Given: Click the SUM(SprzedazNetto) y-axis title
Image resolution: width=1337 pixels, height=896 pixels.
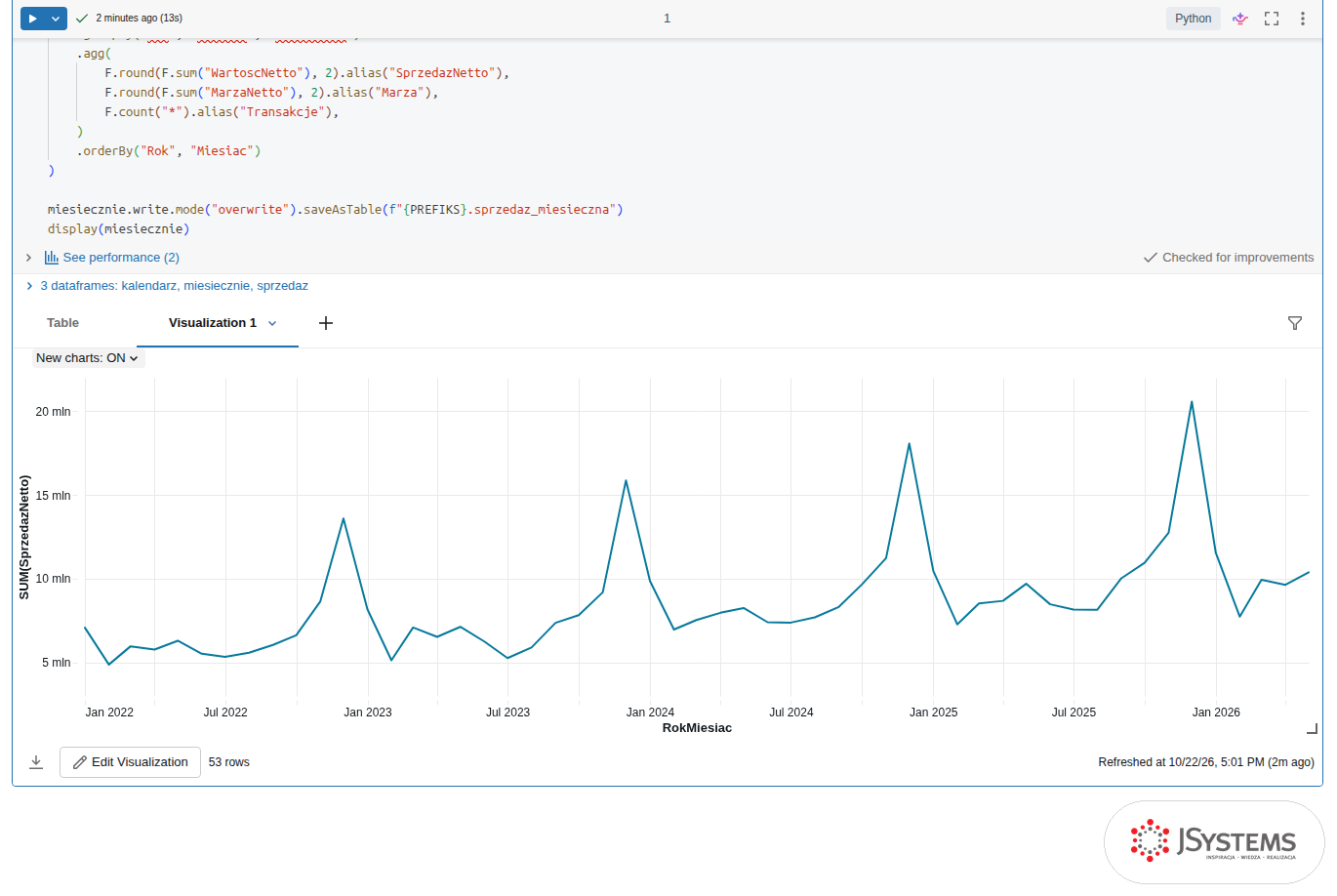Looking at the screenshot, I should click(24, 537).
